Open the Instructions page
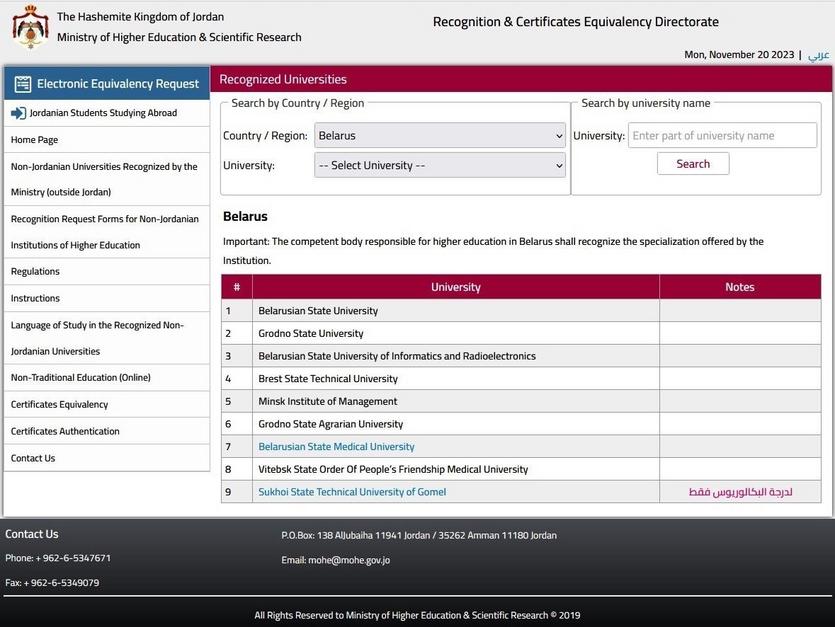The image size is (835, 627). pos(35,298)
